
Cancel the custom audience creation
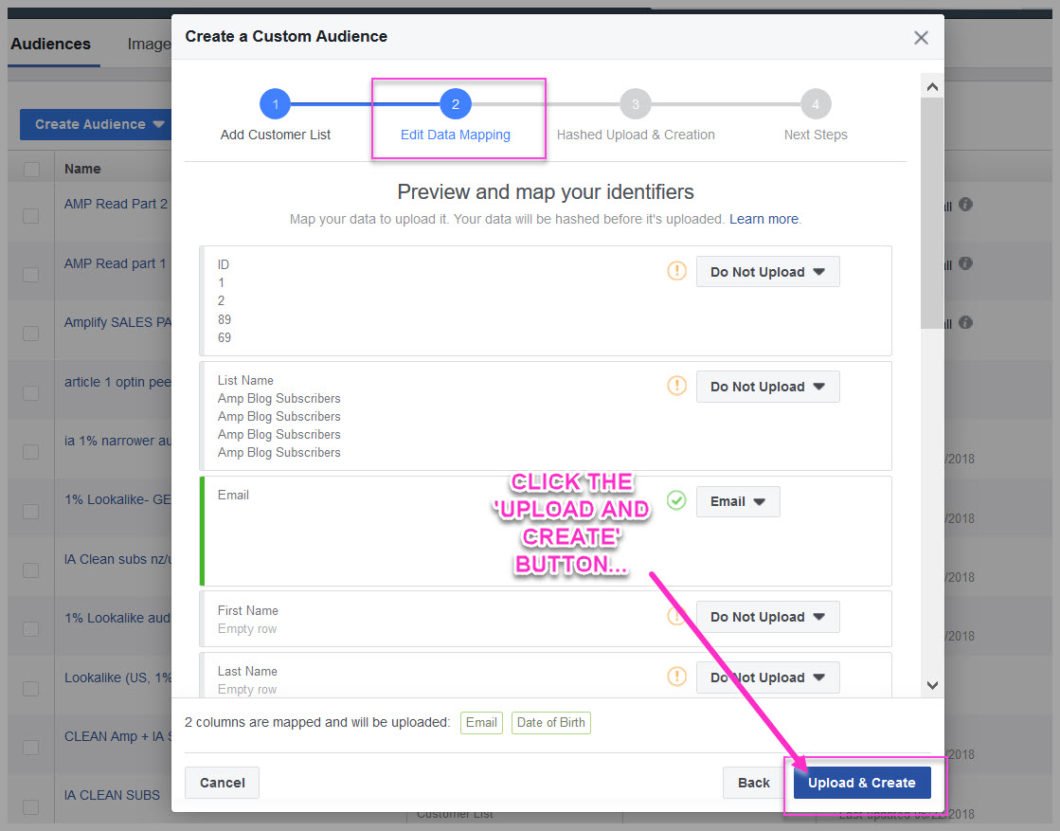[222, 782]
